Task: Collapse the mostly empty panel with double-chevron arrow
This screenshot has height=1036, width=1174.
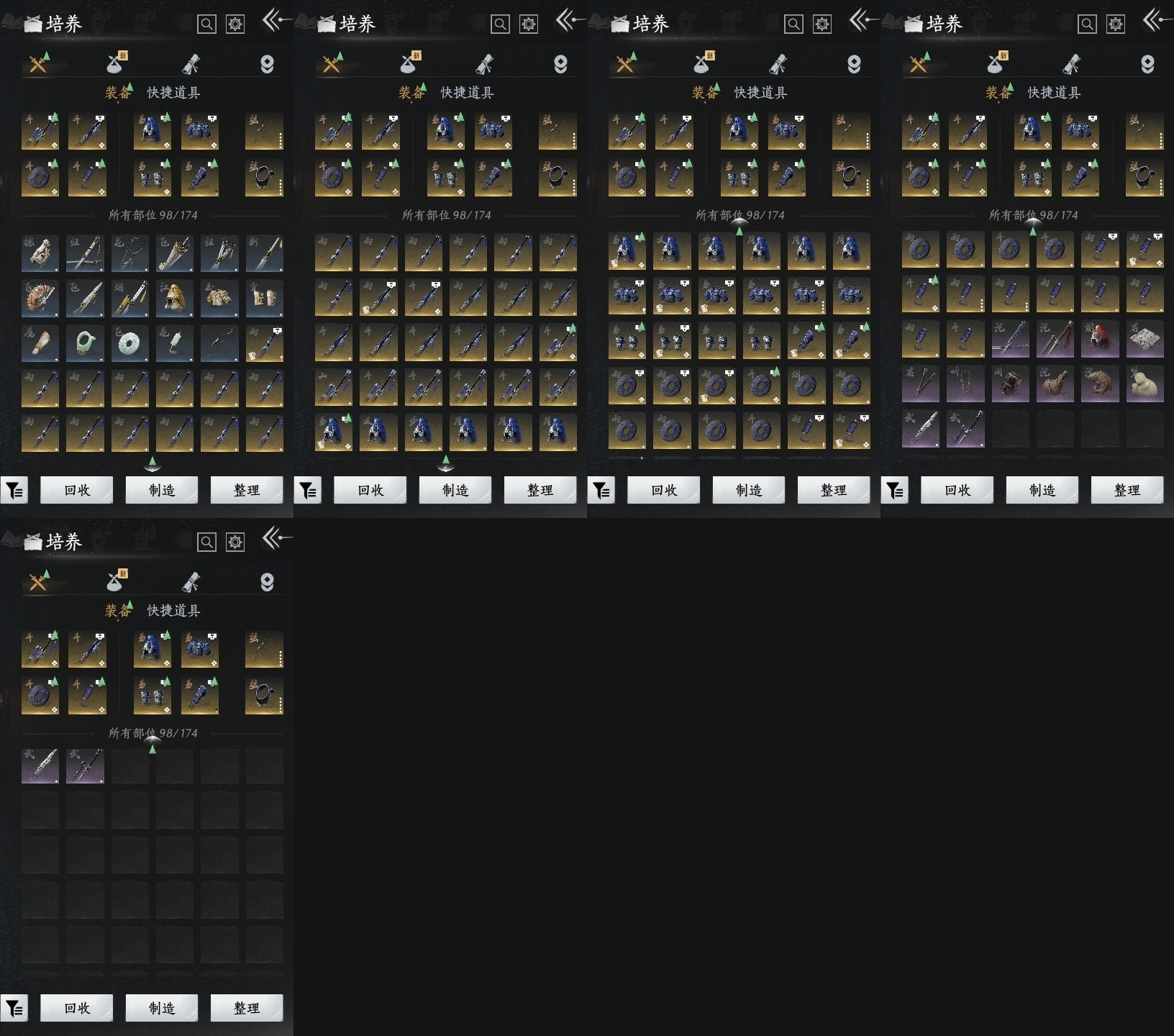Action: click(276, 538)
